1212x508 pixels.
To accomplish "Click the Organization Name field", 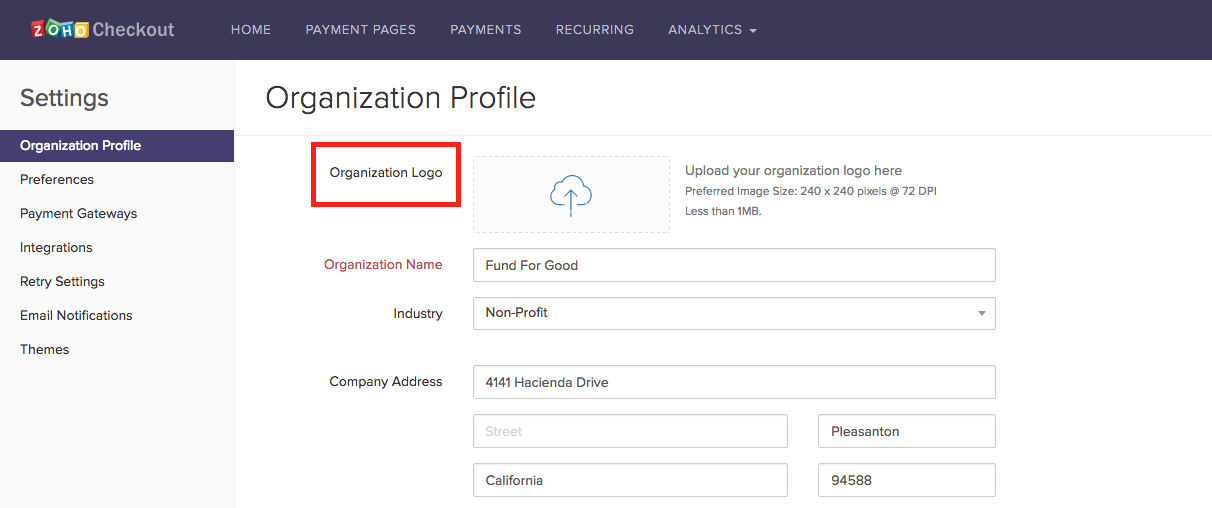I will (733, 265).
